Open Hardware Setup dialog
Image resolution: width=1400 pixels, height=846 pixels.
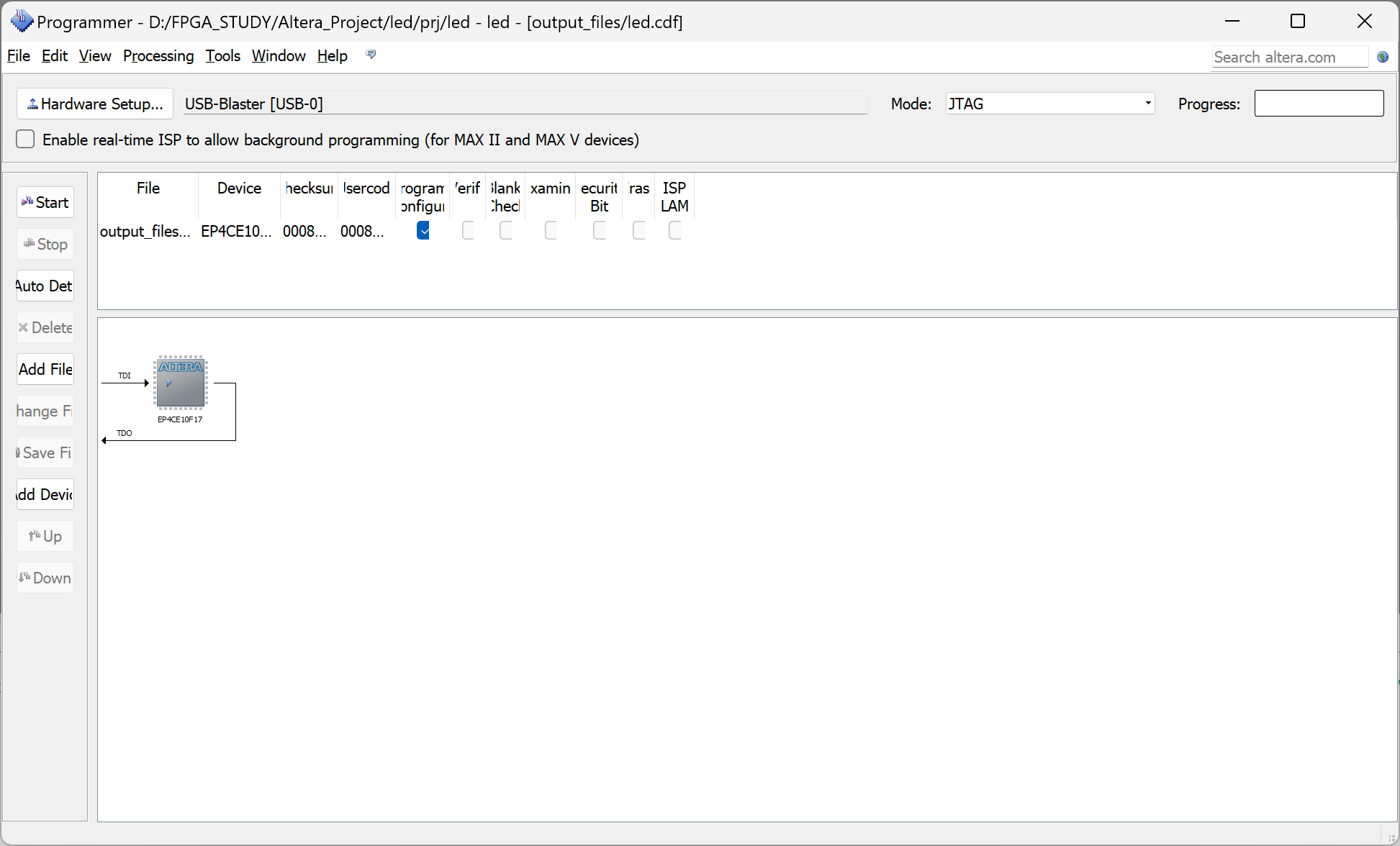(95, 104)
